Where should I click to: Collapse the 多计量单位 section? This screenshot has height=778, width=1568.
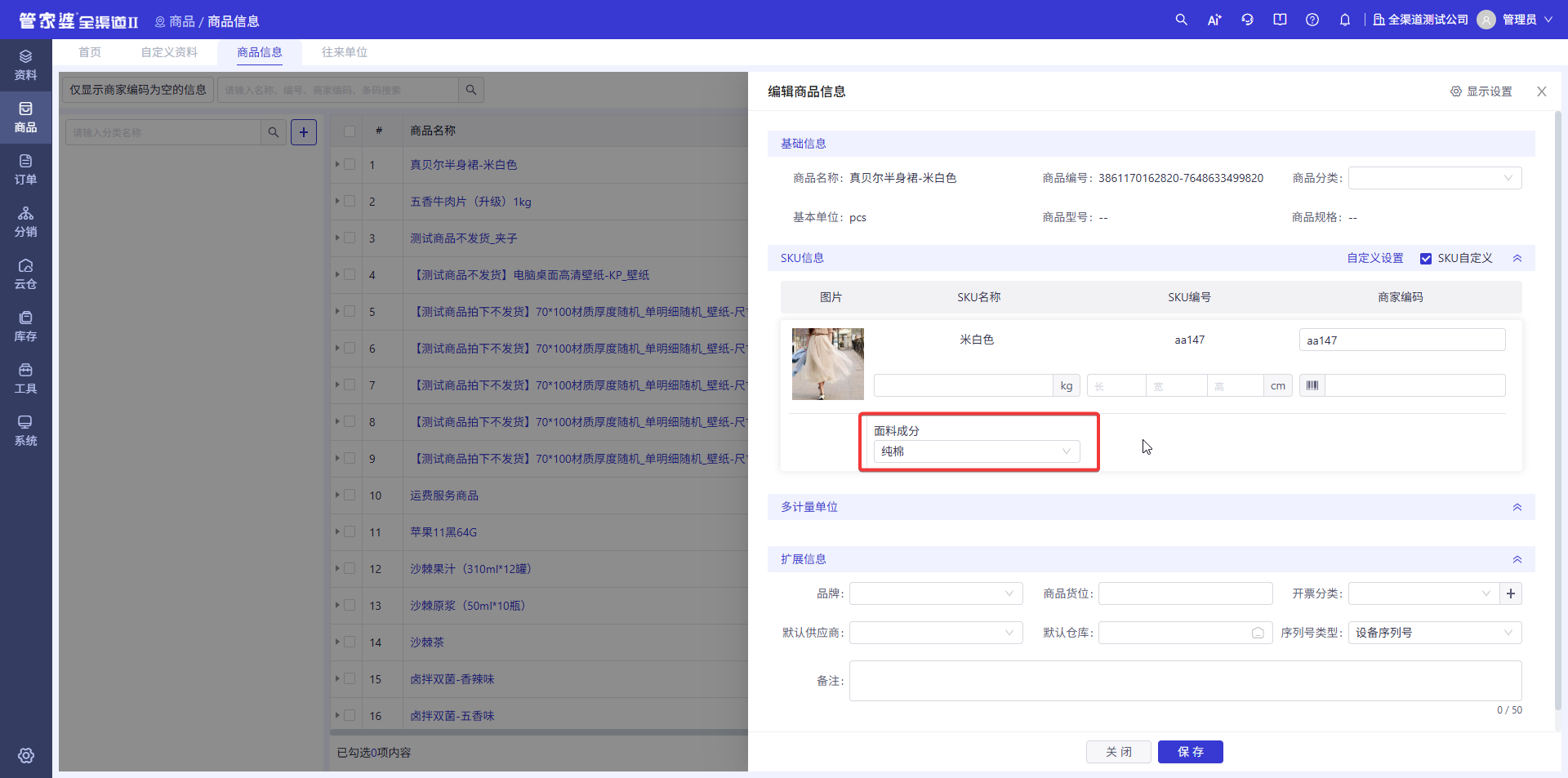pos(1517,507)
